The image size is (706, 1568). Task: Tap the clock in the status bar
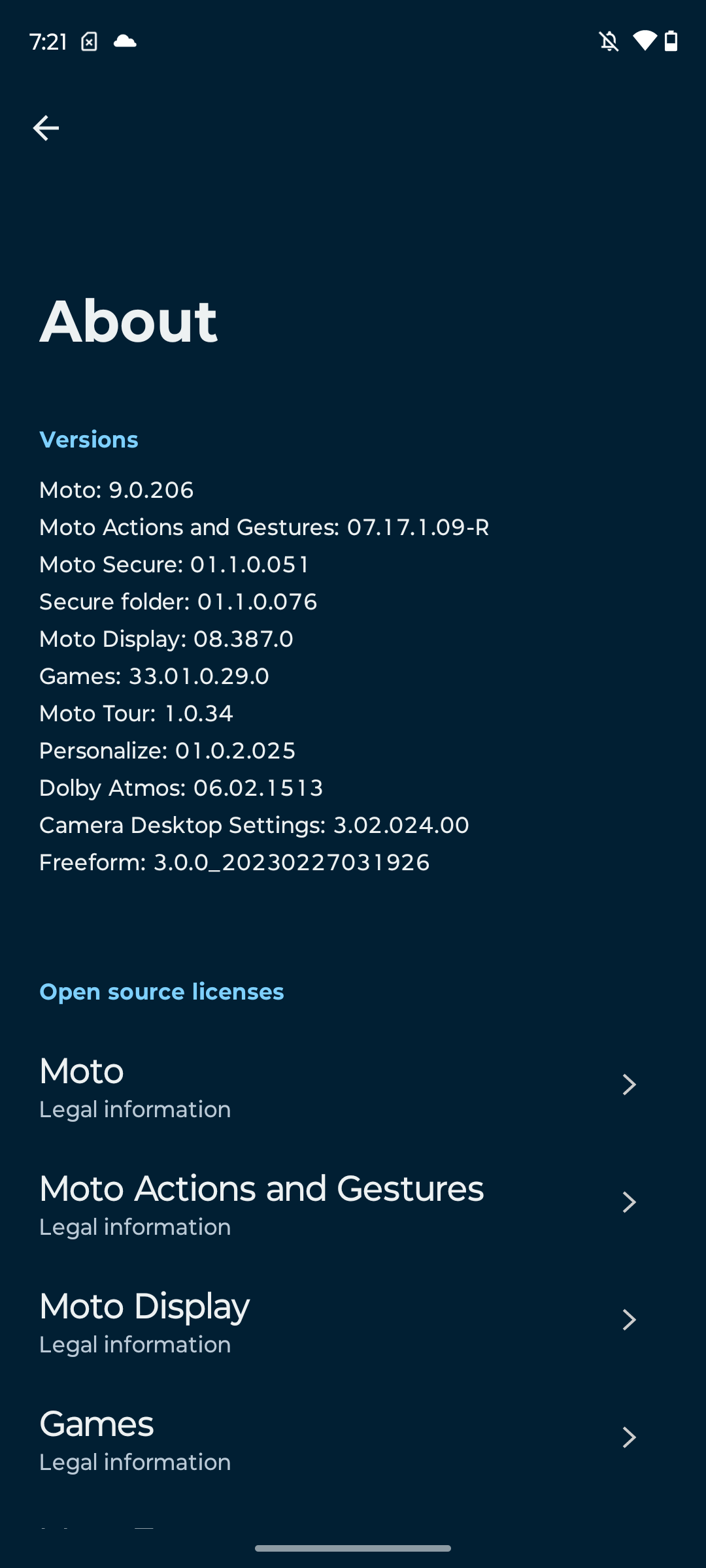coord(48,42)
